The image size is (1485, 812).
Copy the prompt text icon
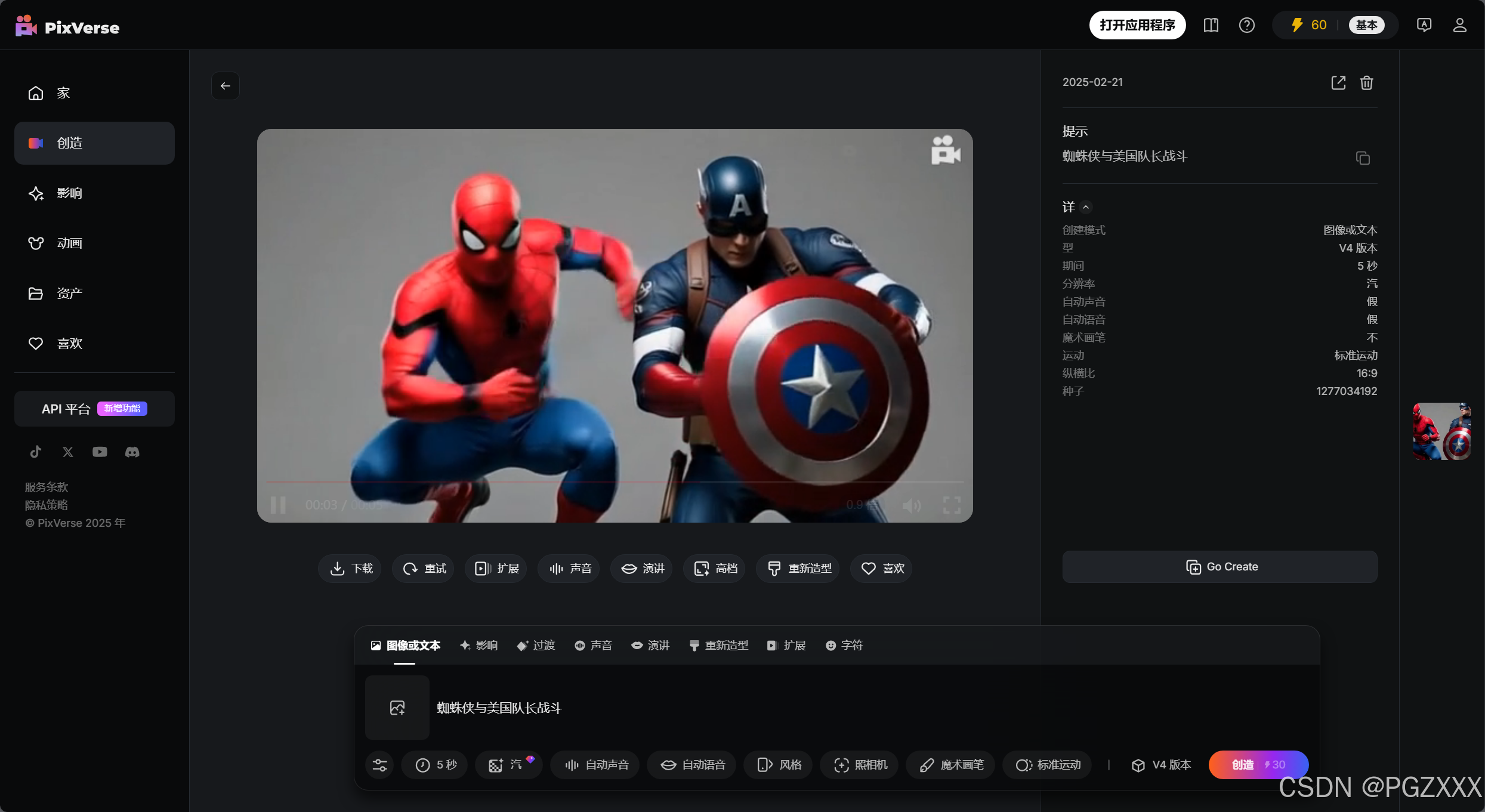click(1363, 158)
